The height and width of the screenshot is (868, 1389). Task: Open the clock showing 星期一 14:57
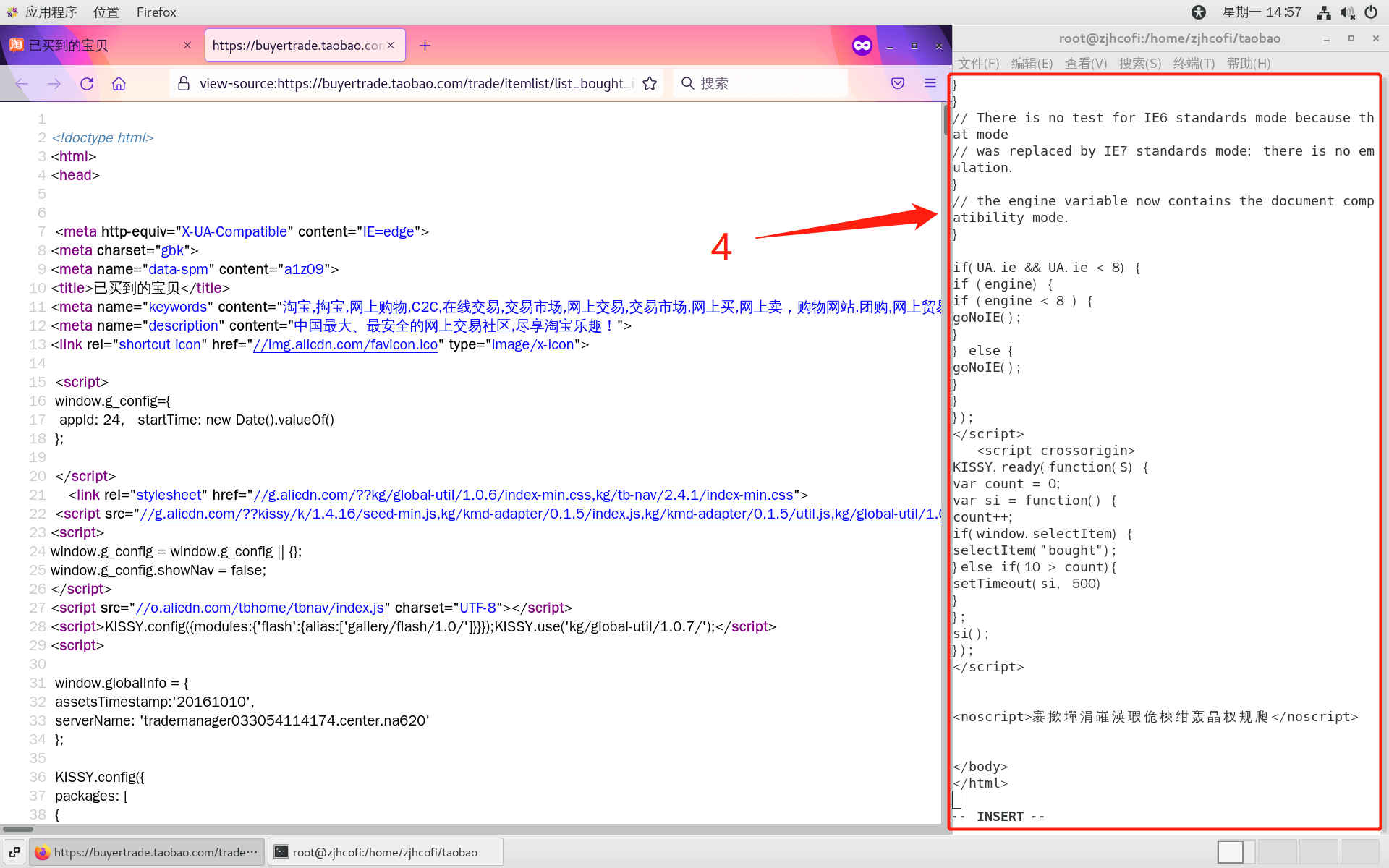coord(1262,12)
